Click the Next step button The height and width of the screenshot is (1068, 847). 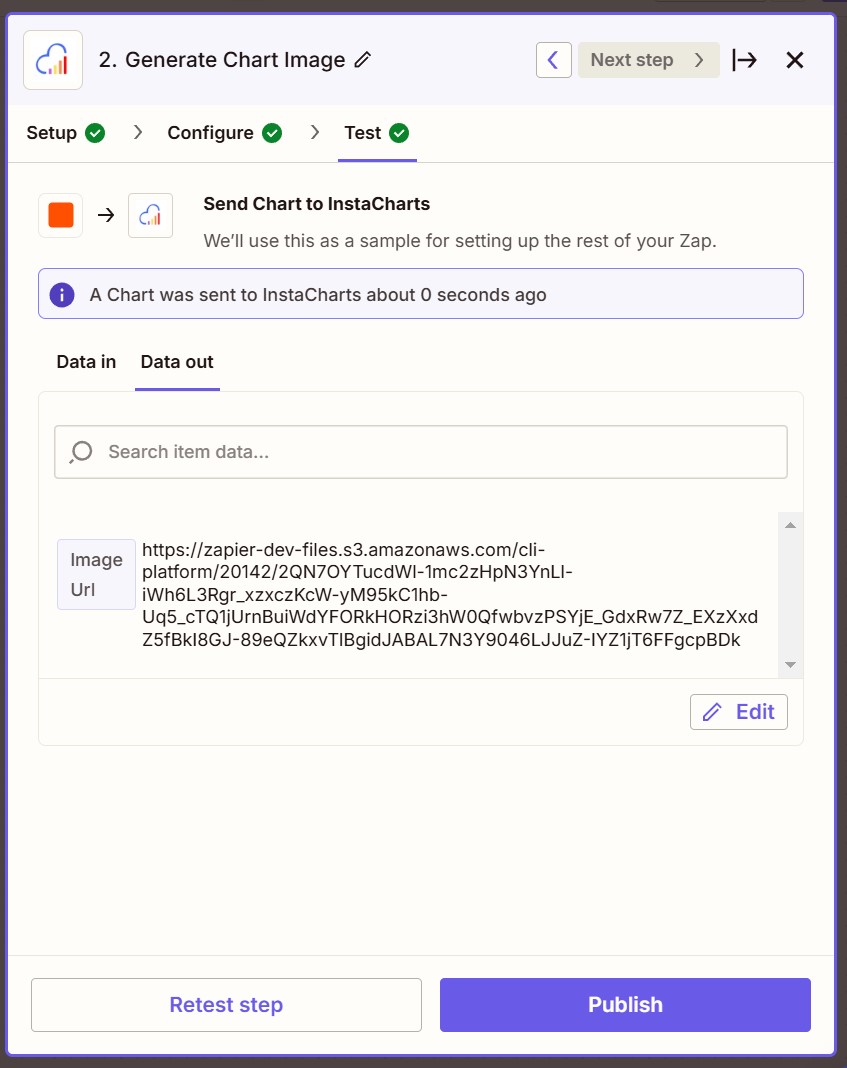[648, 60]
